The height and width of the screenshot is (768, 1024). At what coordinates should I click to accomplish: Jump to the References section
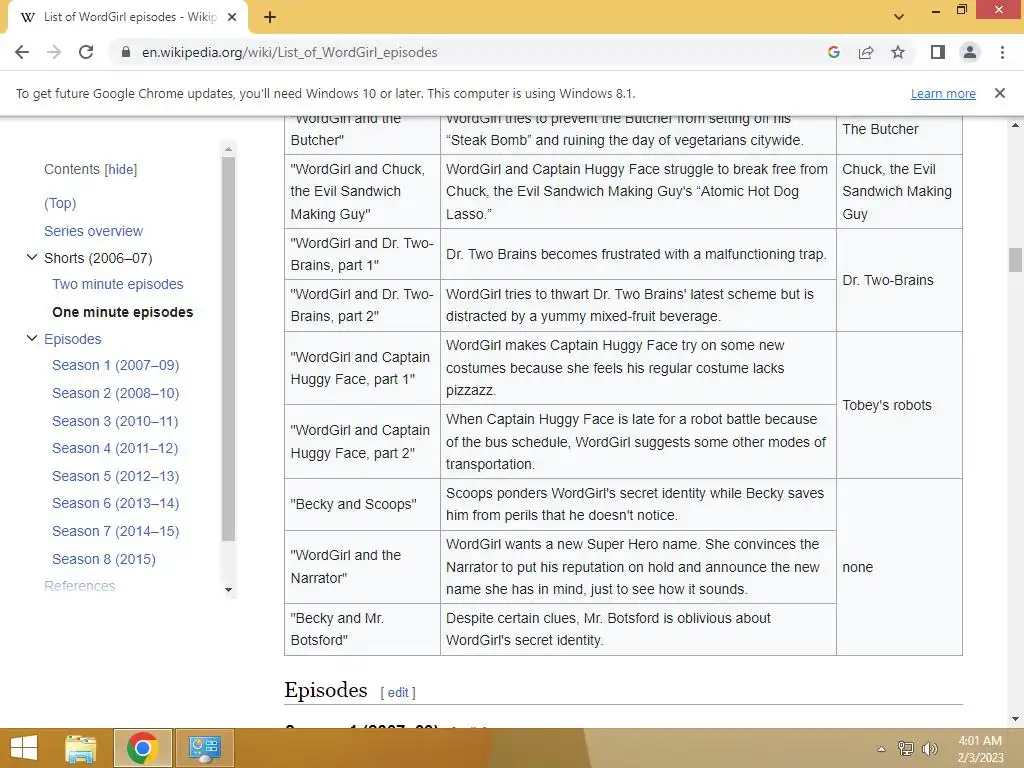tap(80, 586)
